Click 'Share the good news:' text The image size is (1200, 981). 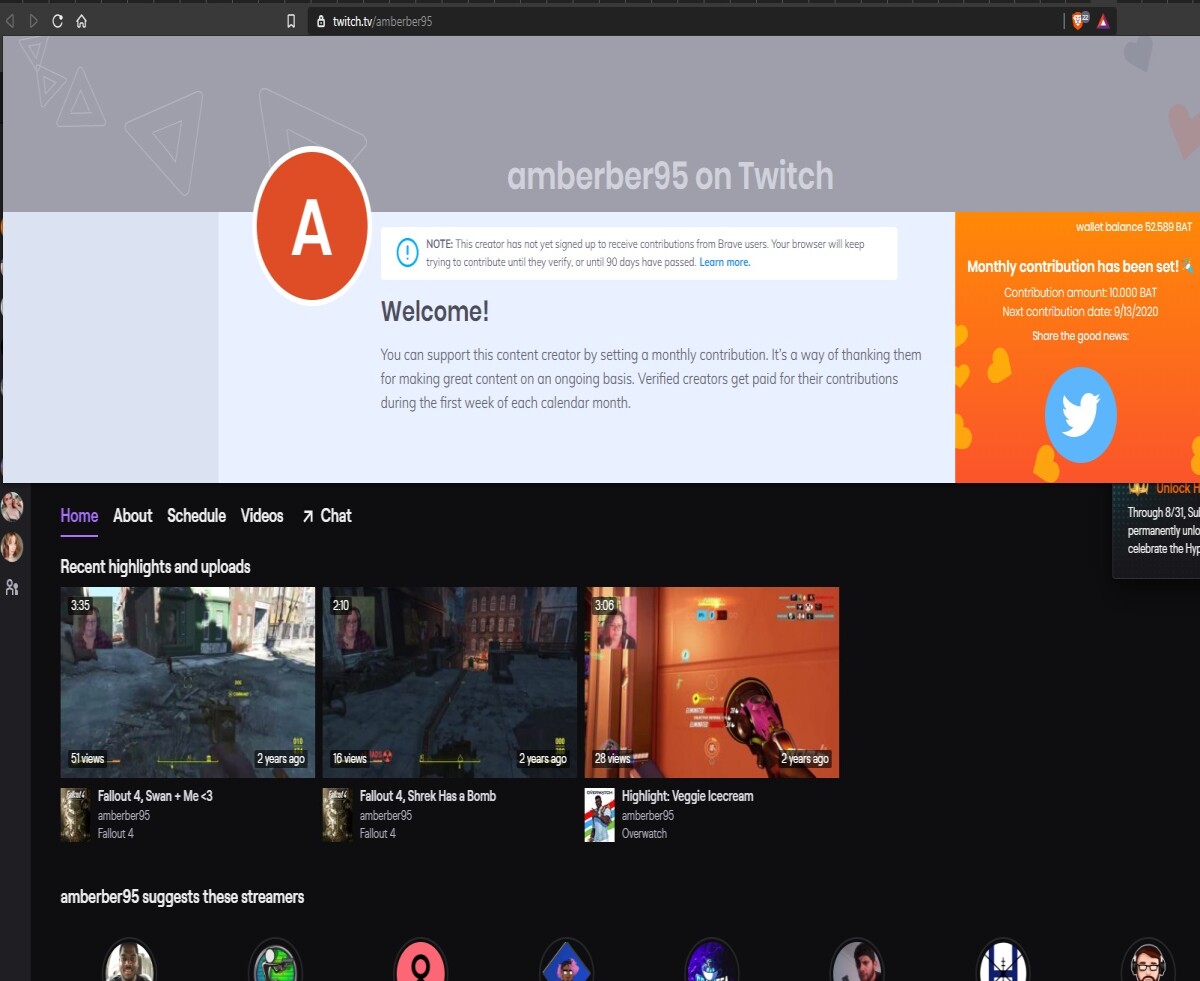(1080, 336)
